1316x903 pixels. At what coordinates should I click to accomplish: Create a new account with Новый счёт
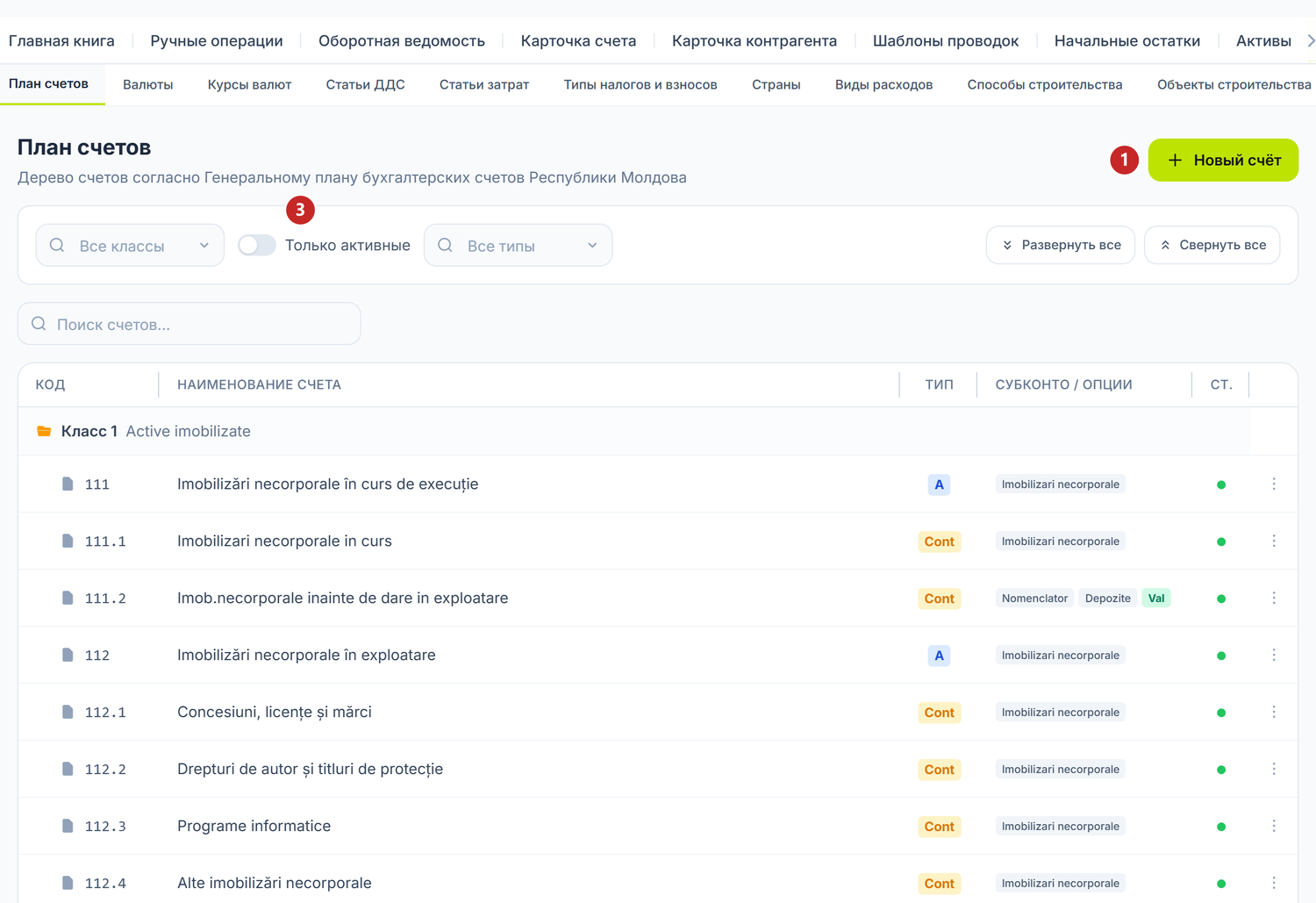click(1223, 160)
